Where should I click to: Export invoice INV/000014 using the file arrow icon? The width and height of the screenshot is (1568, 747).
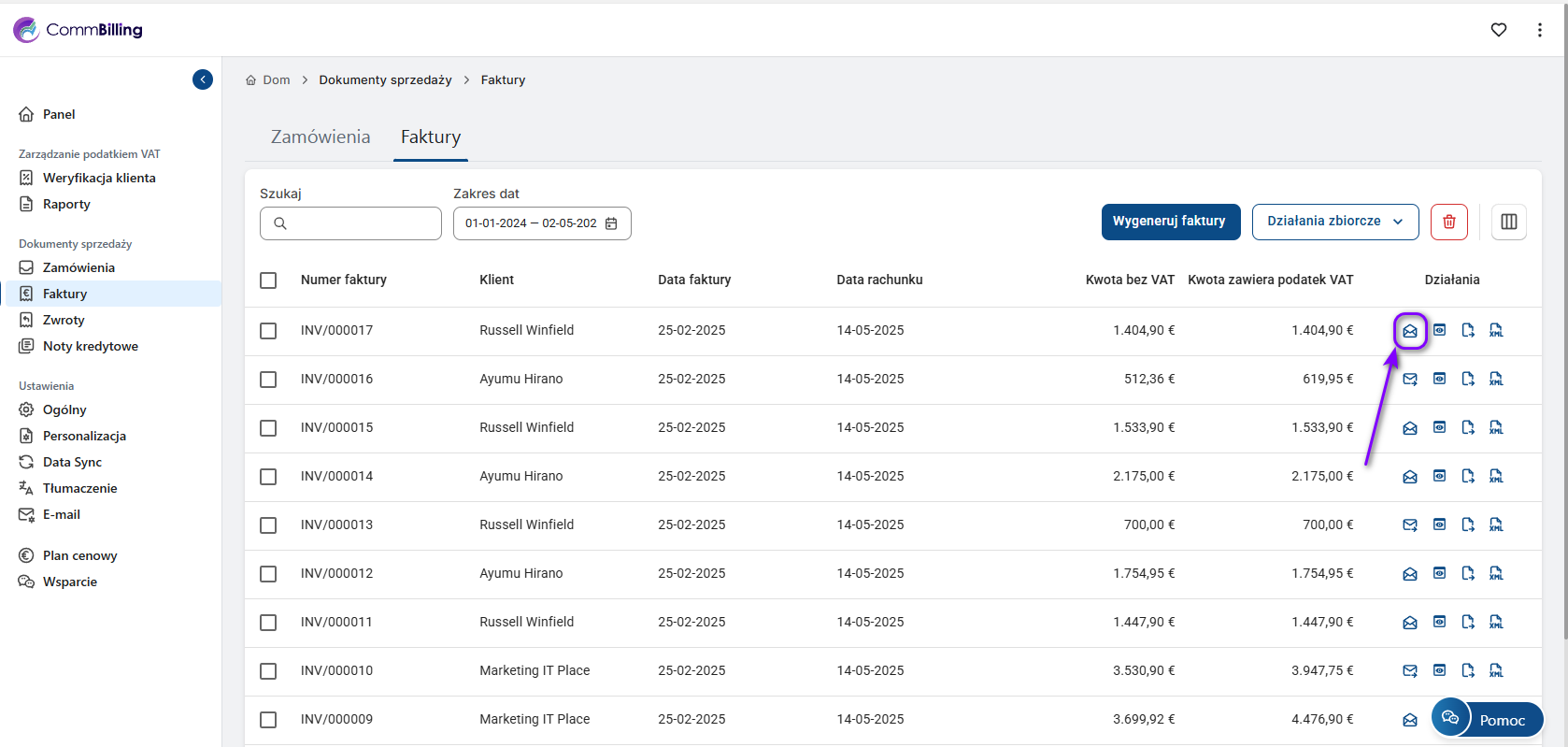coord(1468,476)
